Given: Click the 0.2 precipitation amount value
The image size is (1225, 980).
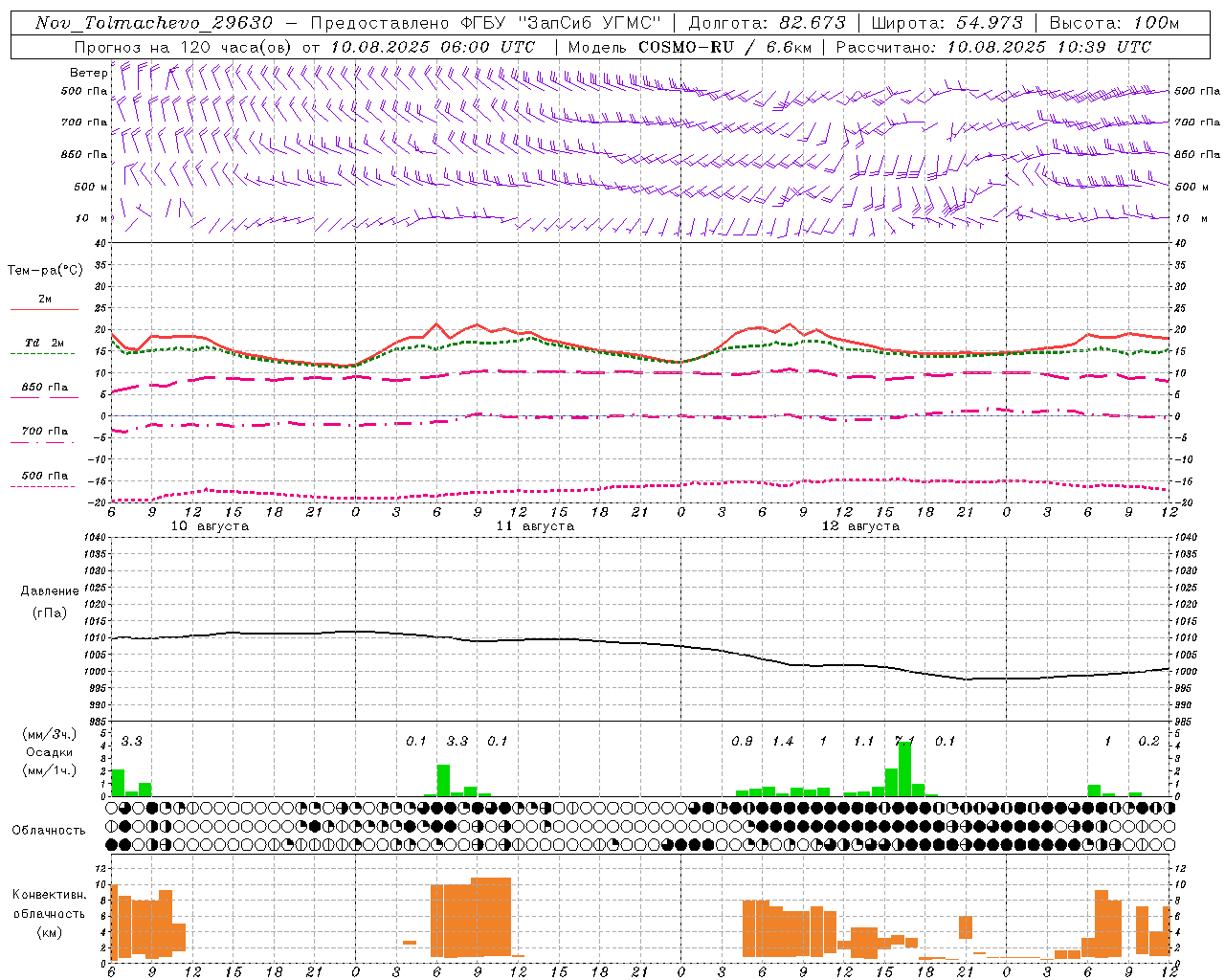Looking at the screenshot, I should [x=1149, y=741].
